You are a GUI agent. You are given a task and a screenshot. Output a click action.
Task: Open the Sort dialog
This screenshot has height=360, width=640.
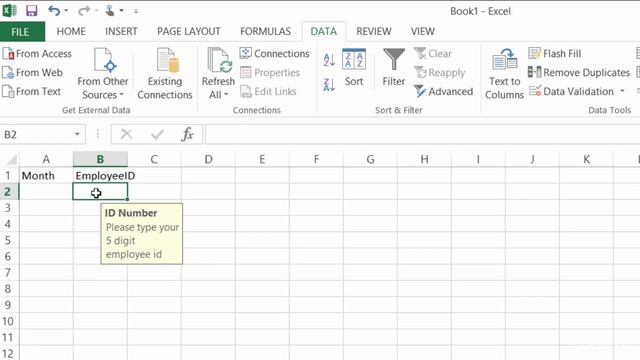(x=354, y=67)
